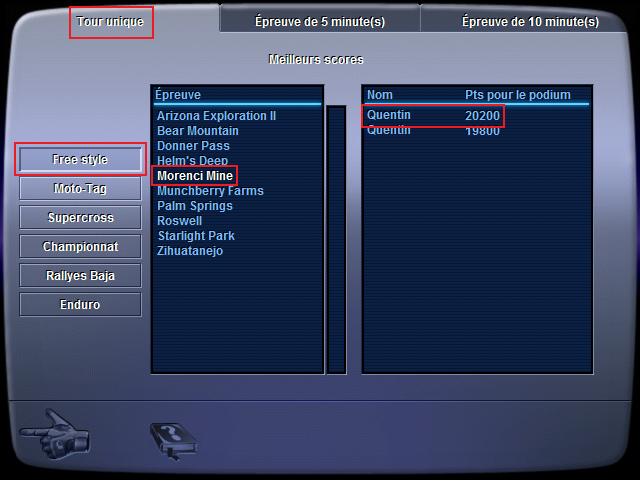Screen dimensions: 640x481
Task: Click the pointing glove back icon
Action: click(x=55, y=435)
